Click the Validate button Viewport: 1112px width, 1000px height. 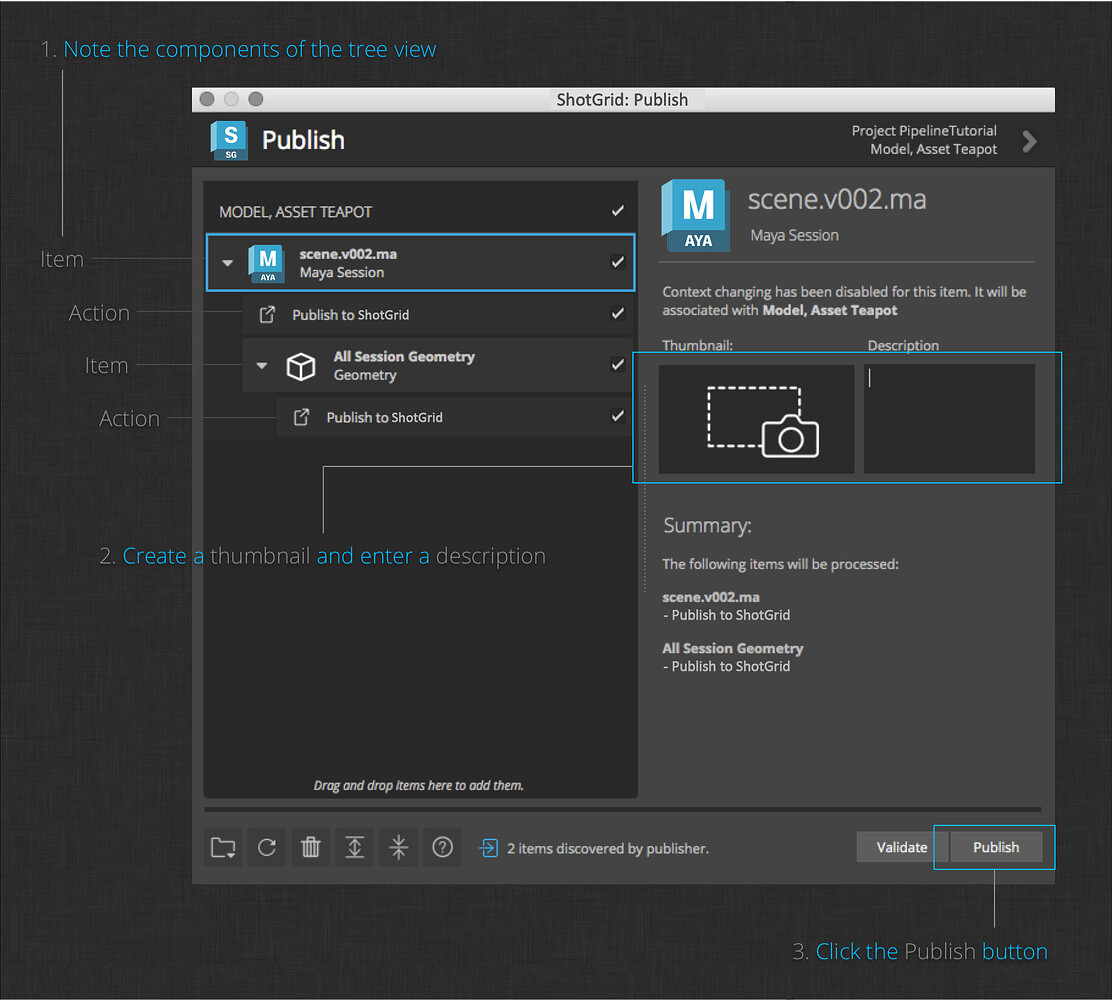tap(901, 847)
